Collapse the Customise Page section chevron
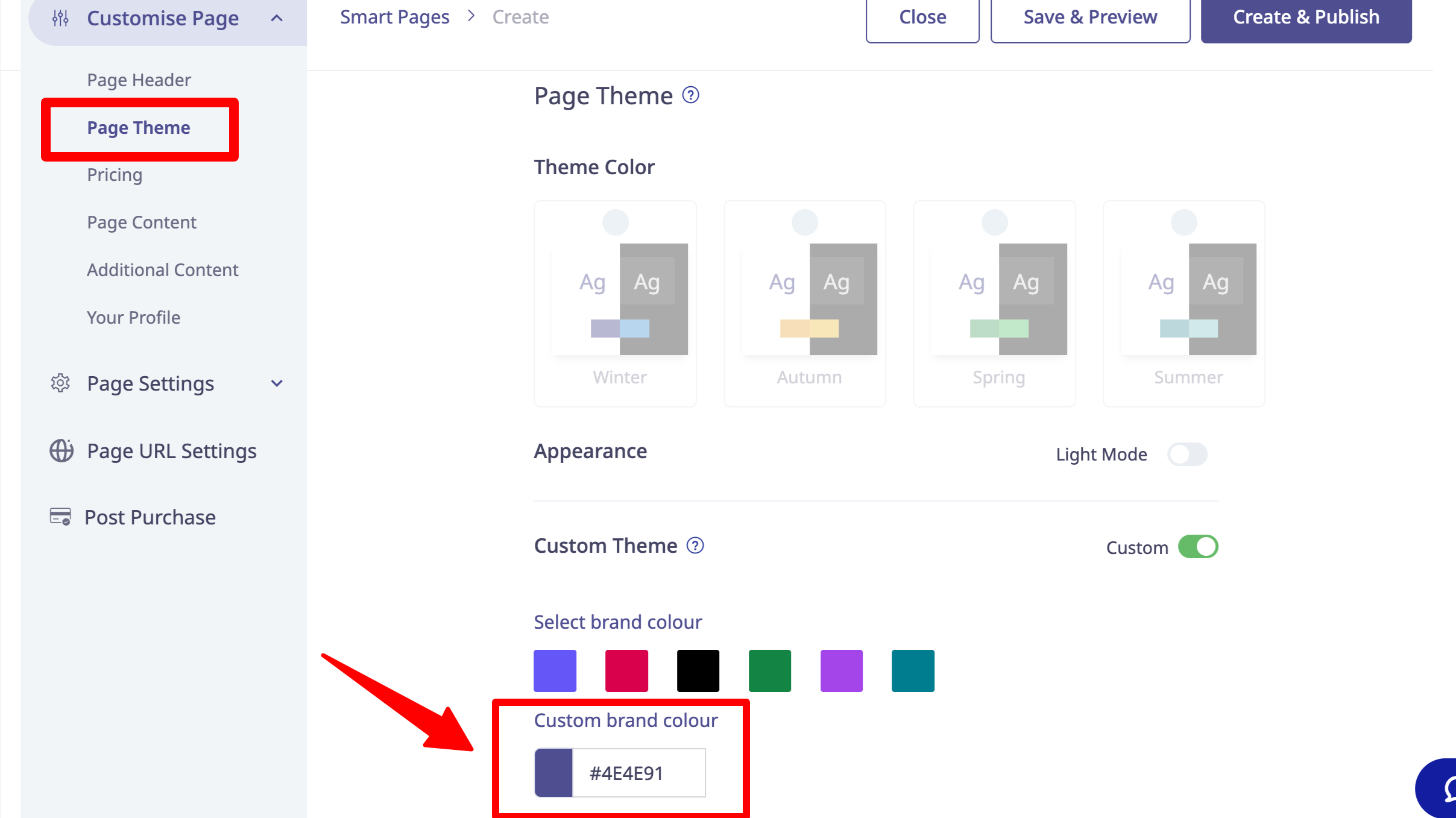Screen dimensions: 1456x818 tap(277, 18)
